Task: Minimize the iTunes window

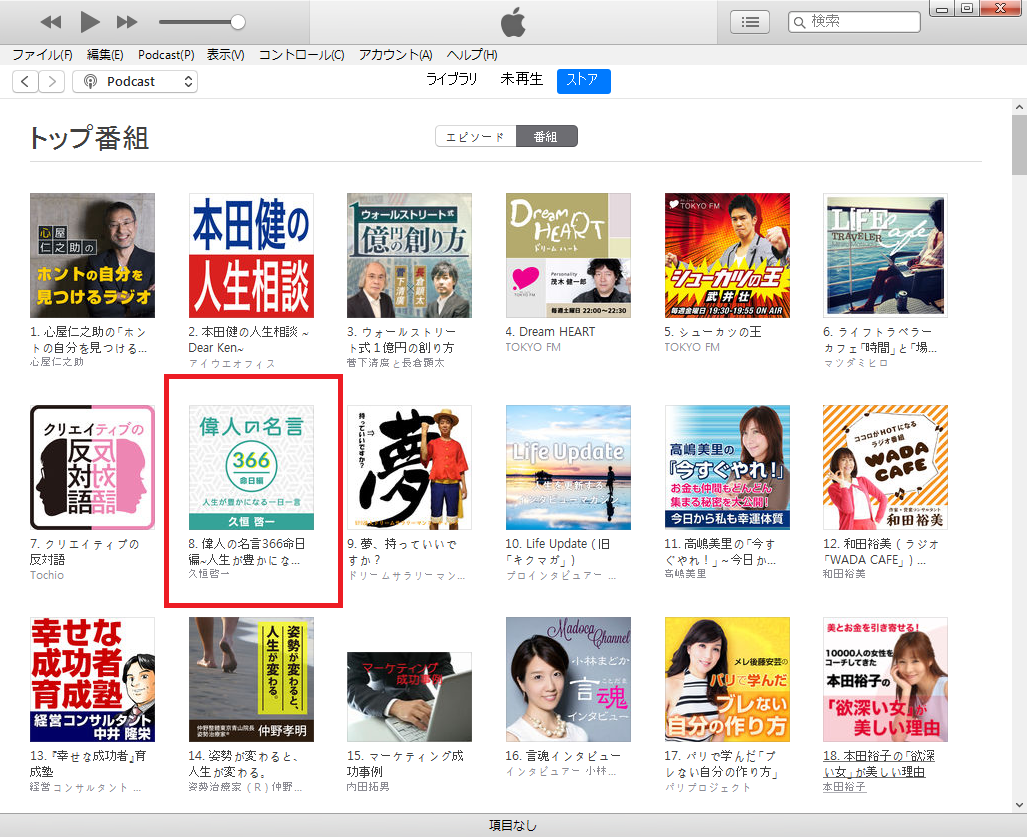Action: (x=942, y=9)
